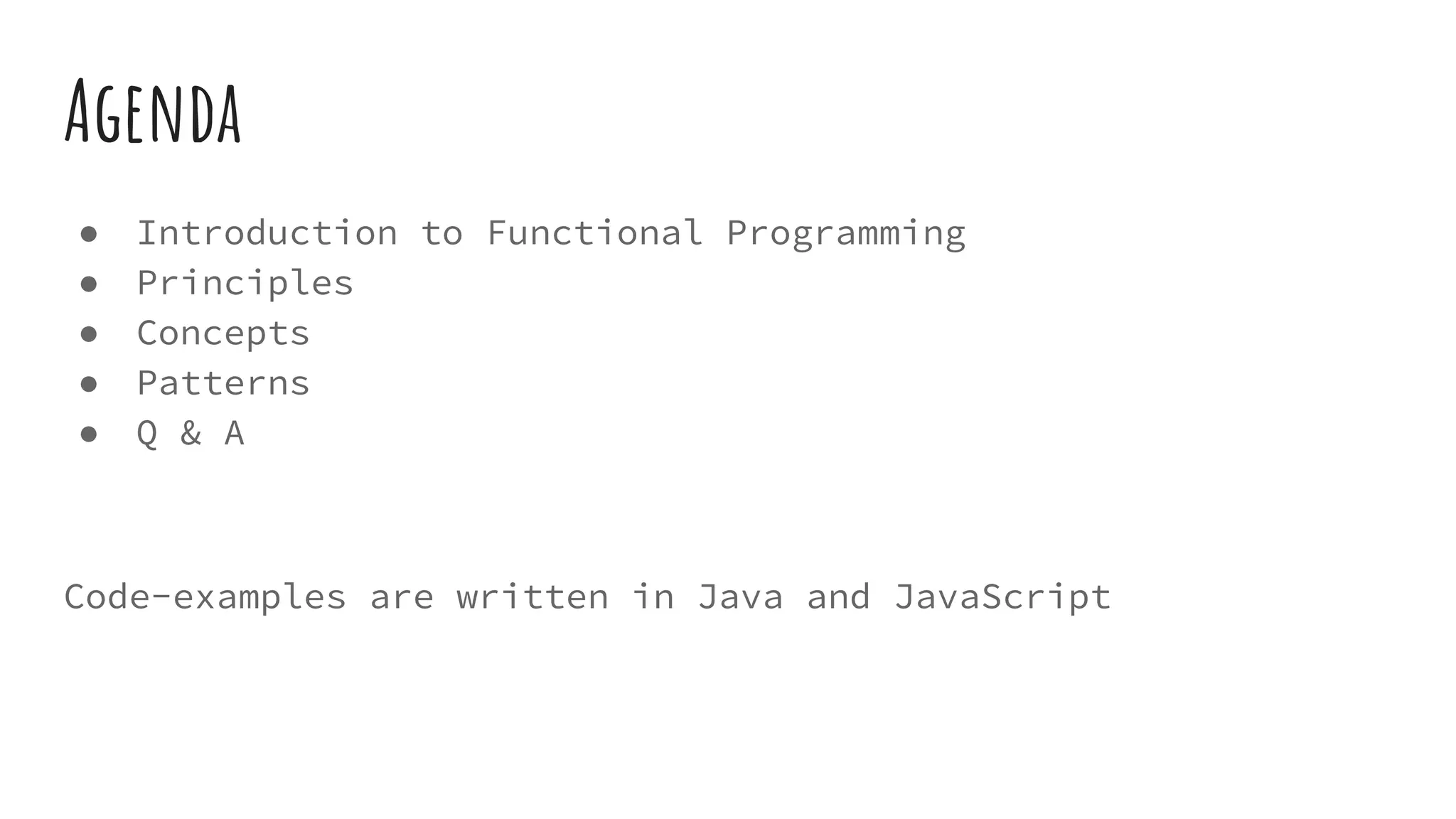Viewport: 1456px width, 819px height.
Task: Click the bullet beside Principles
Action: pyautogui.click(x=89, y=284)
